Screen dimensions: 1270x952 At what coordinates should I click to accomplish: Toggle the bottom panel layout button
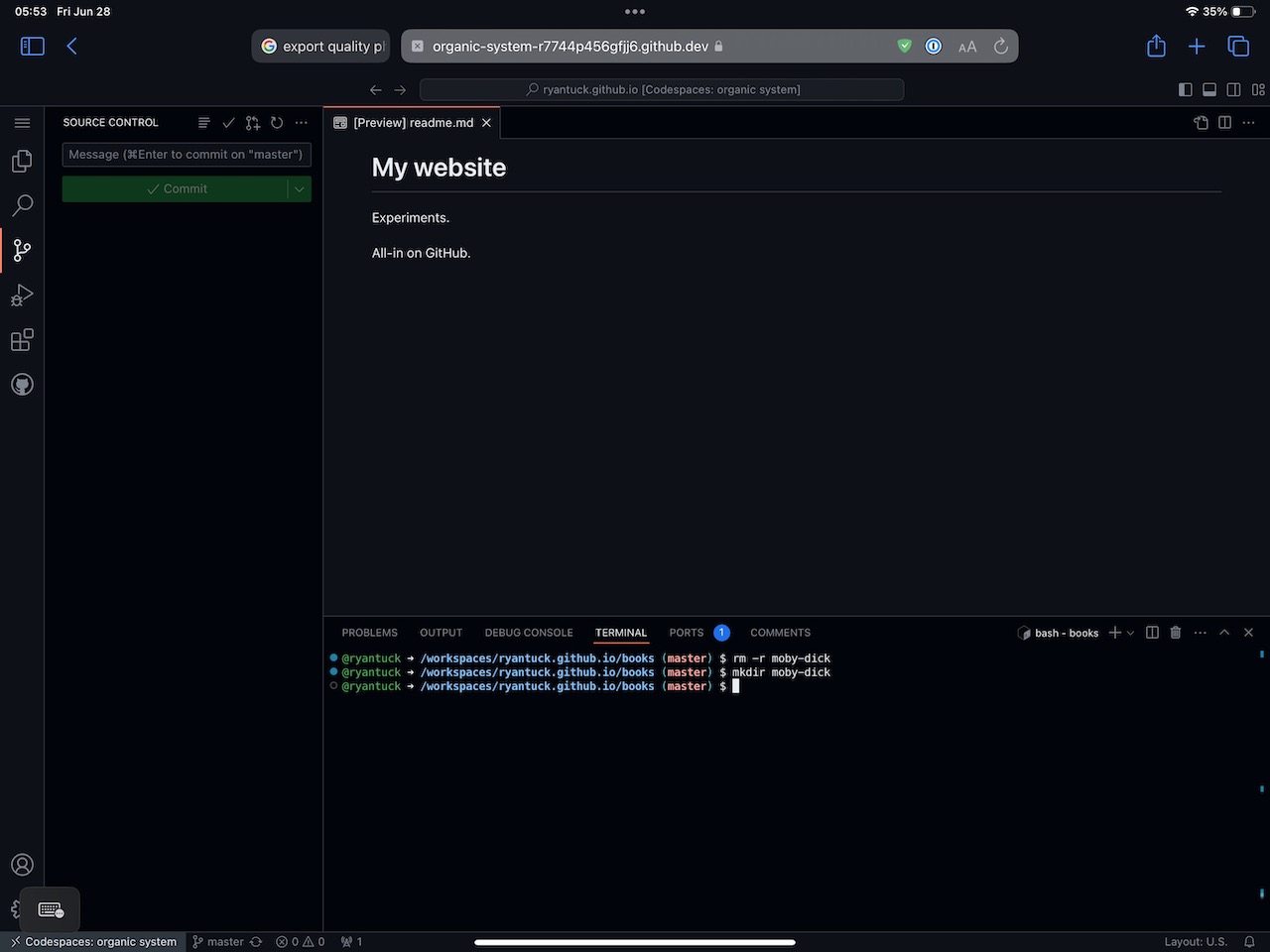pyautogui.click(x=1209, y=89)
